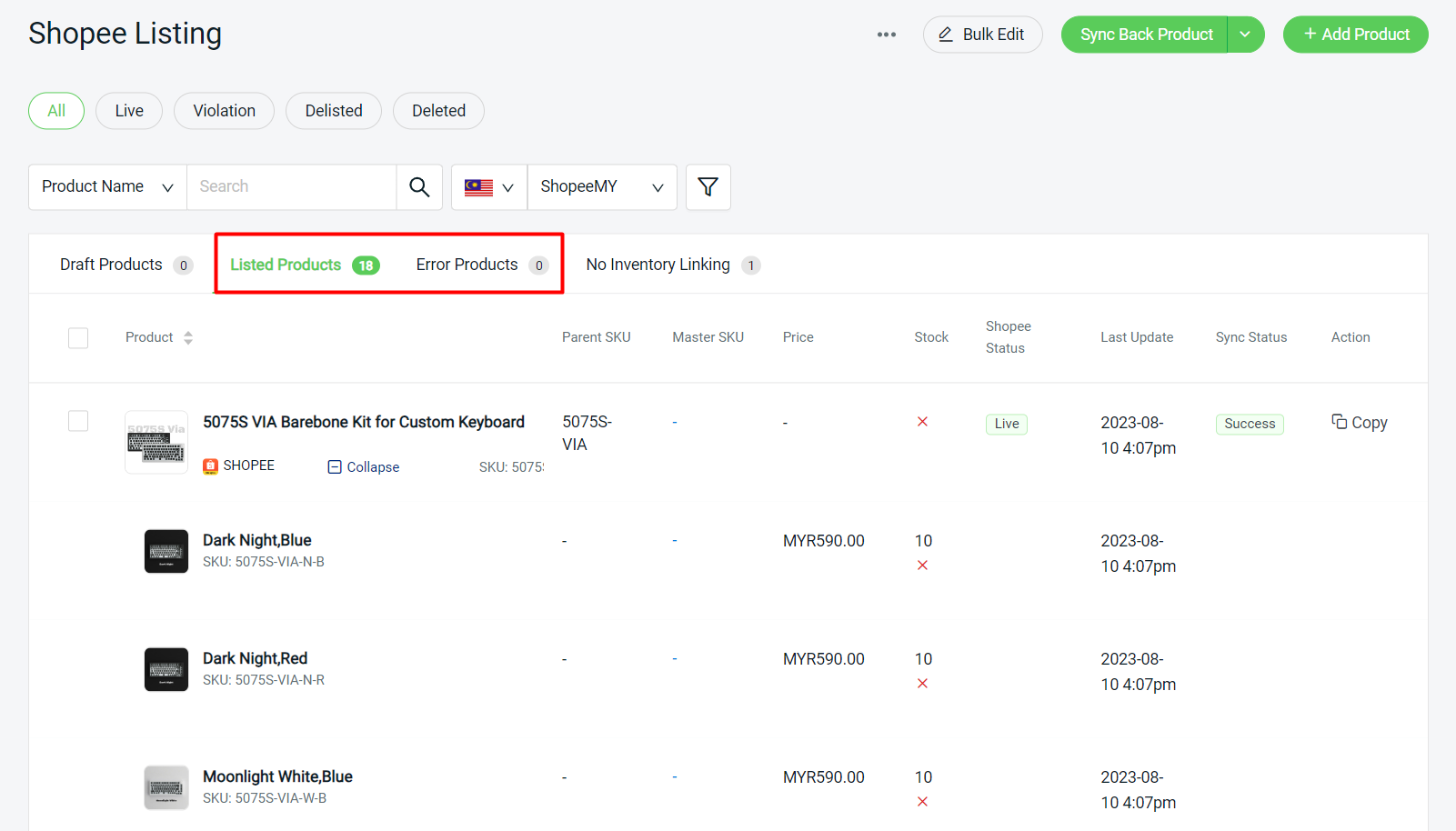The width and height of the screenshot is (1456, 831).
Task: Open the 5075S VIA Barebone Kit product title
Action: coord(364,422)
